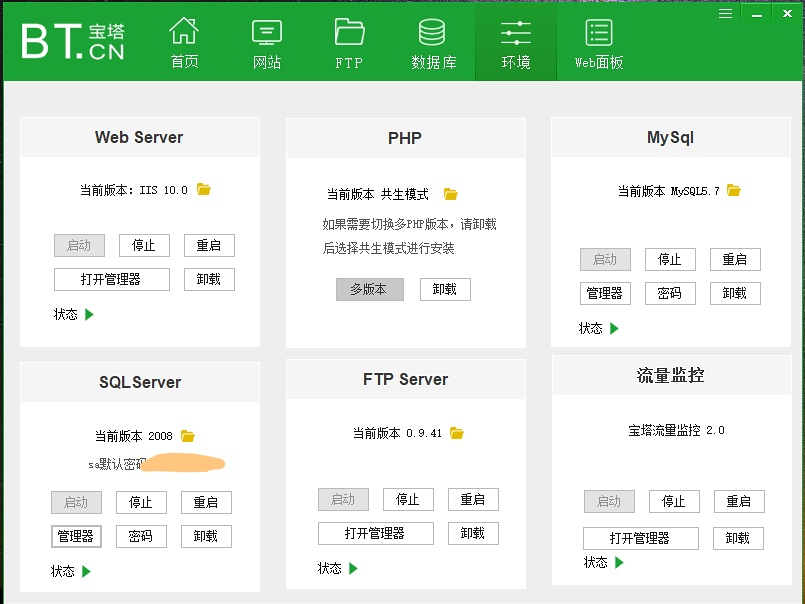Viewport: 805px width, 604px height.
Task: Click 打开管理器 under FTP Server
Action: [x=376, y=533]
